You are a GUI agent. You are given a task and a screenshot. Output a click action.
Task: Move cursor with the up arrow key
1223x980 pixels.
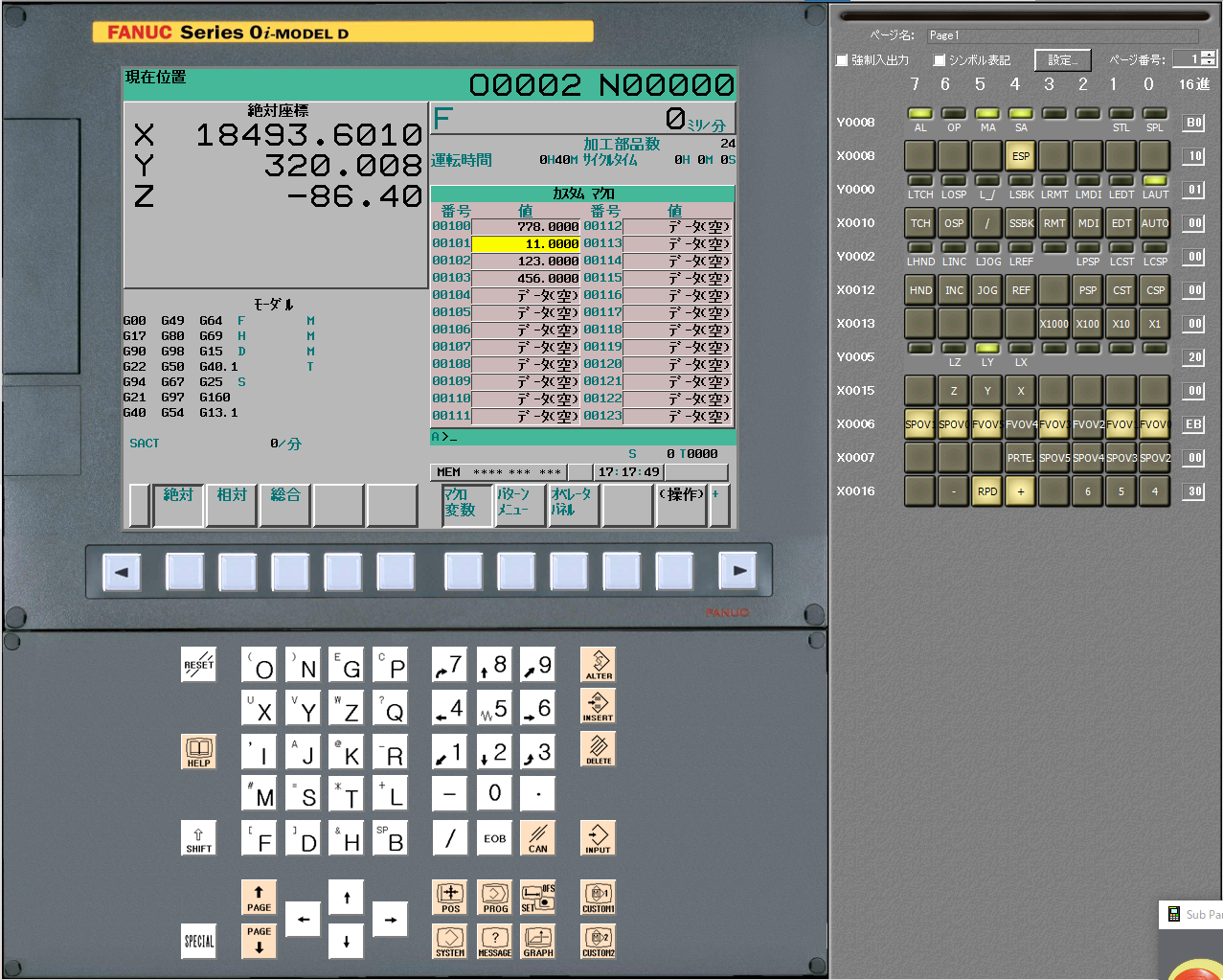coord(347,897)
